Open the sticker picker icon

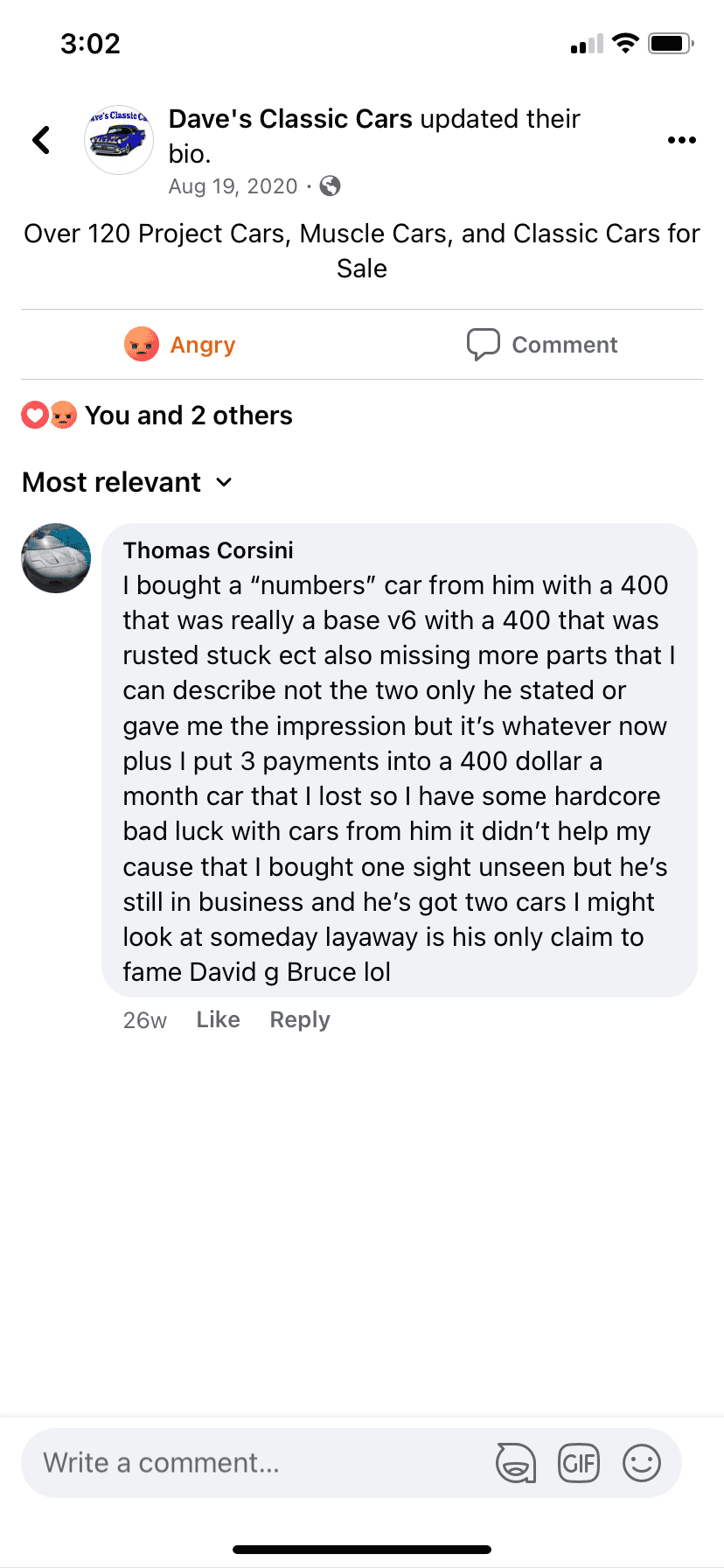pos(516,1463)
